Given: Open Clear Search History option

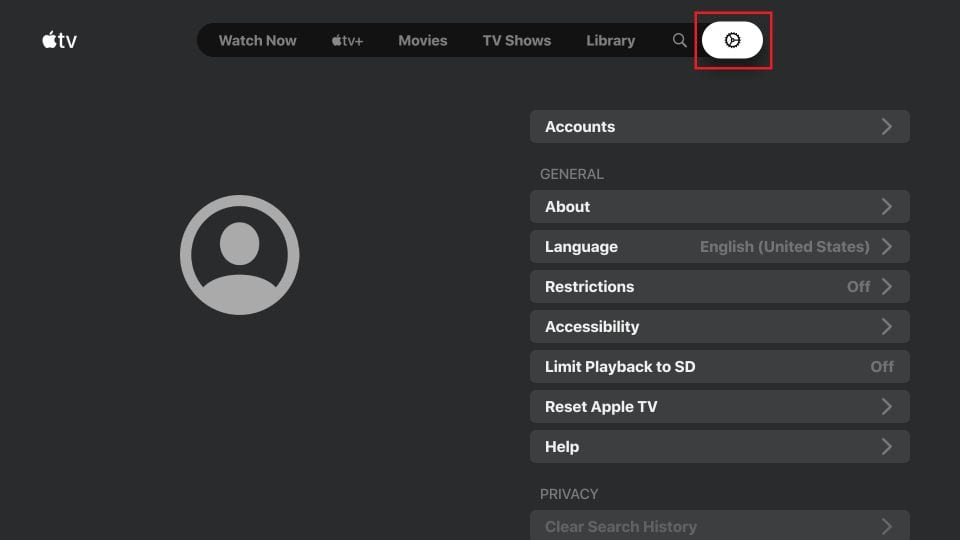Looking at the screenshot, I should click(720, 525).
